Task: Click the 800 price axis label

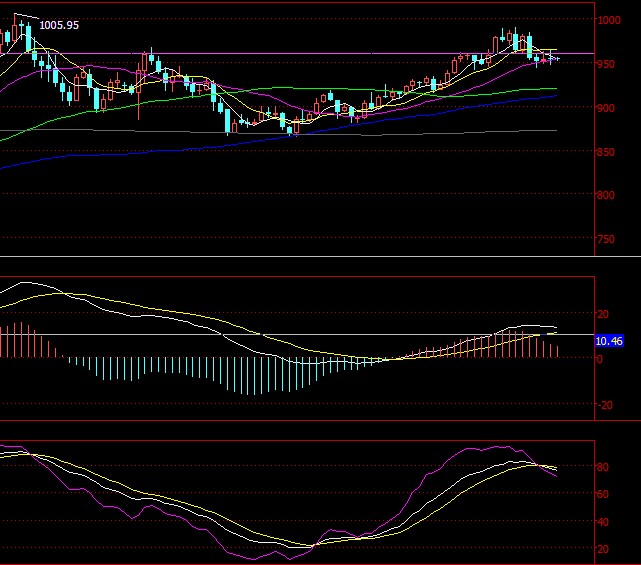Action: [605, 195]
